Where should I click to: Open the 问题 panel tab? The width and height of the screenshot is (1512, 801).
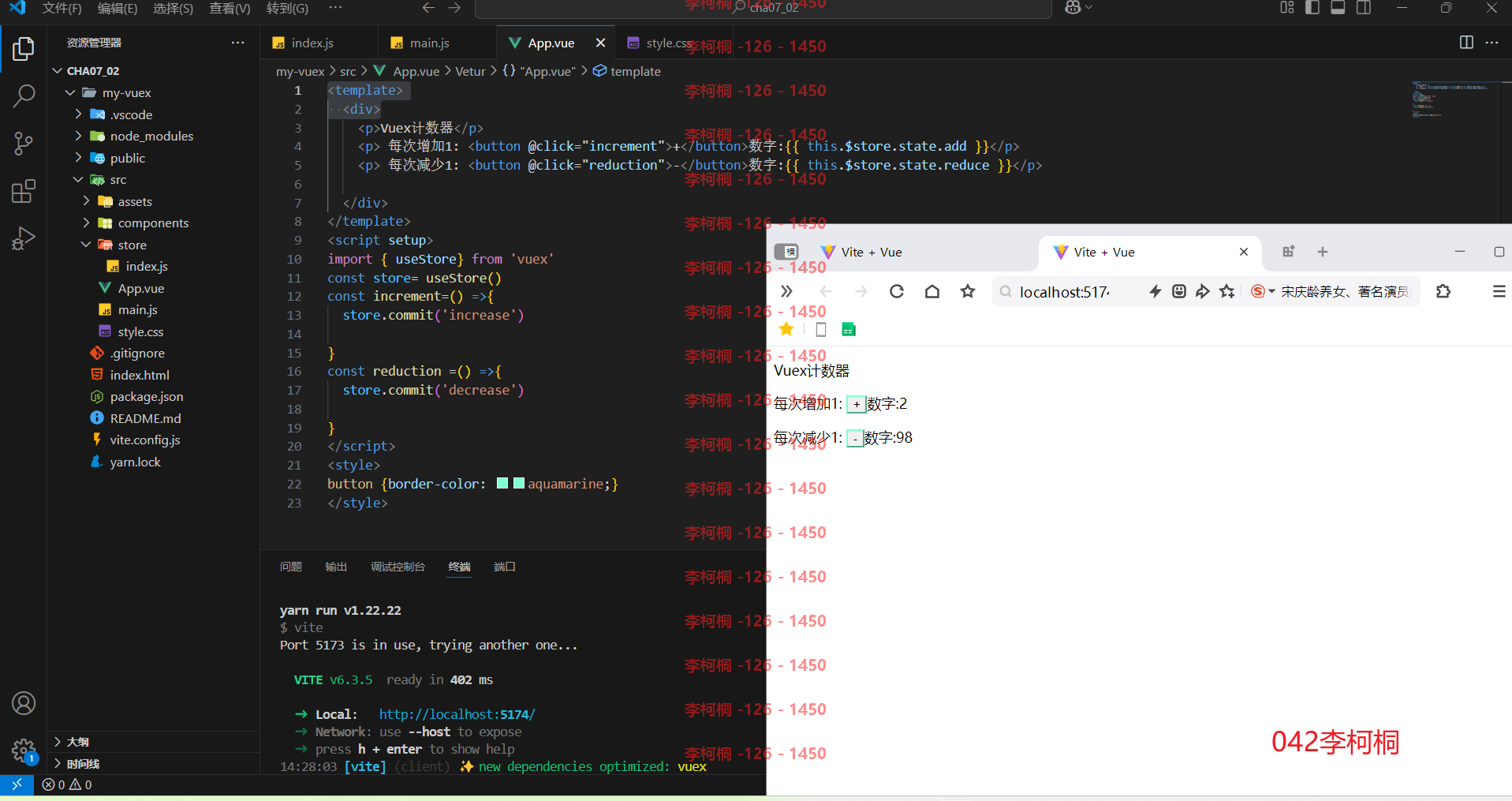pyautogui.click(x=291, y=567)
